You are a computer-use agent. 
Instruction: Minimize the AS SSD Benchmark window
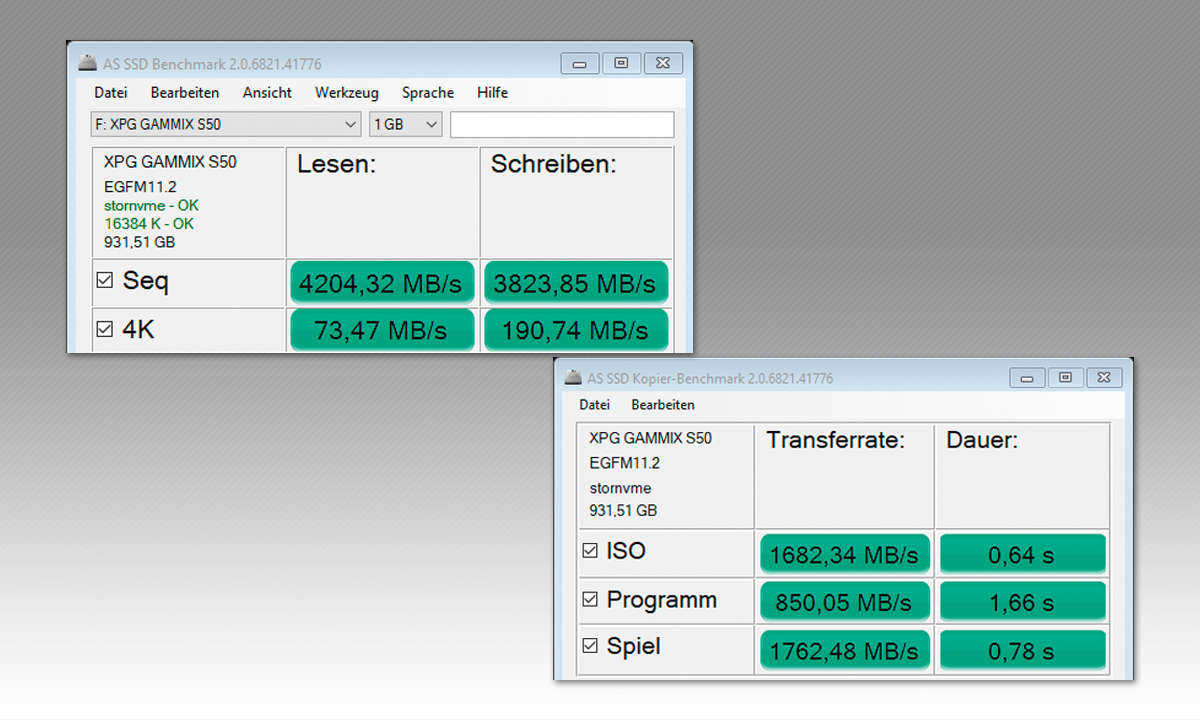coord(579,63)
